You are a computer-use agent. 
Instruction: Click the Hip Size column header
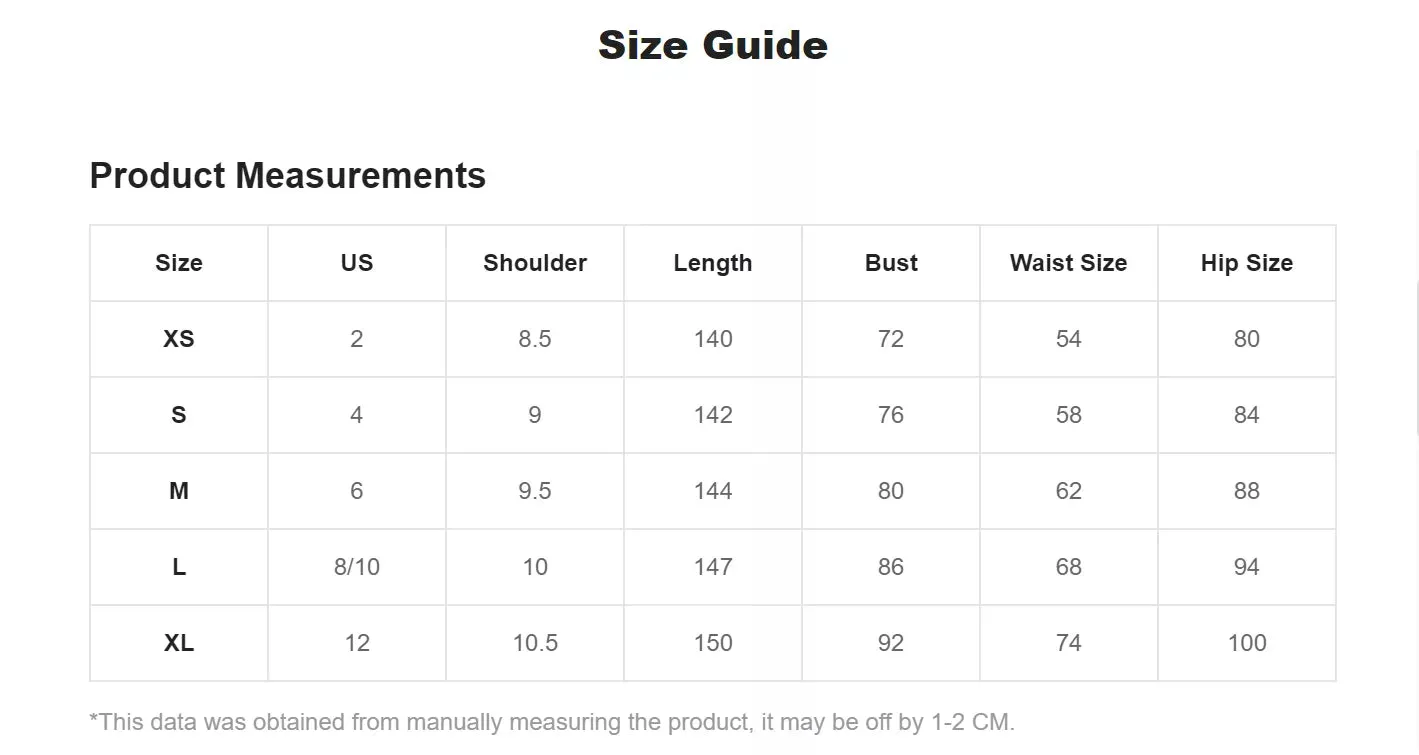click(1246, 263)
